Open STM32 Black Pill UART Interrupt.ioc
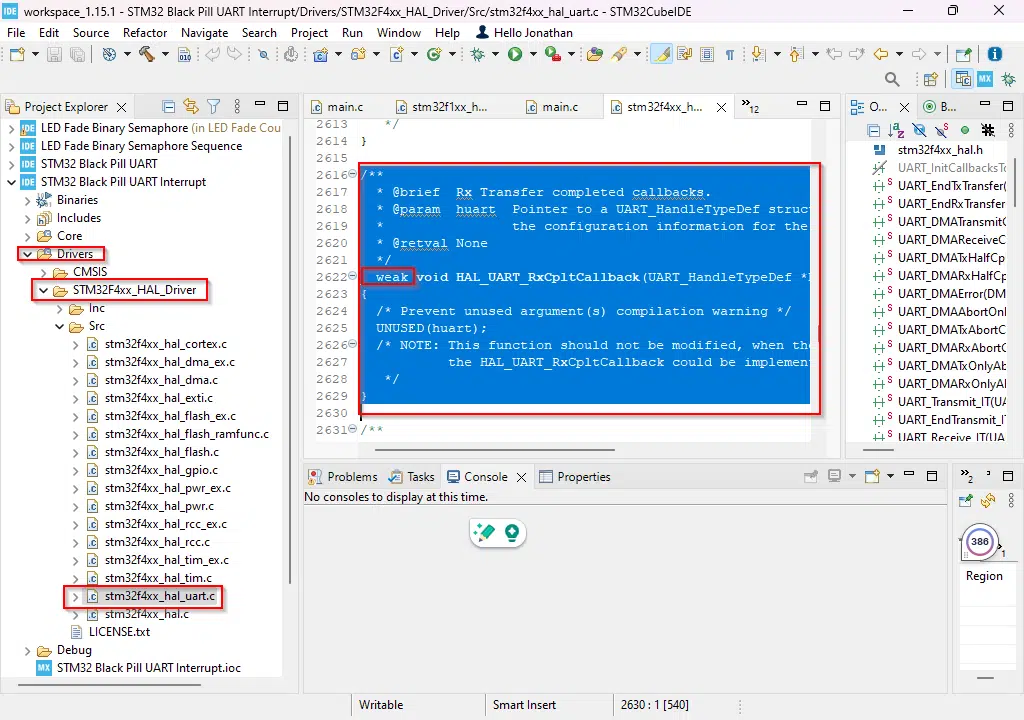This screenshot has width=1024, height=720. click(x=148, y=668)
